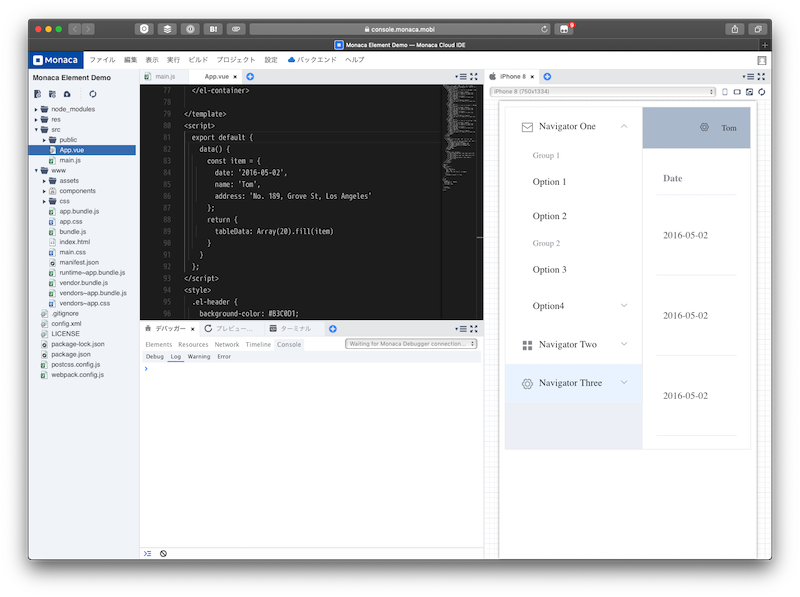Viewport: 800px width, 597px height.
Task: Click the gear icon next to Tom
Action: (704, 127)
